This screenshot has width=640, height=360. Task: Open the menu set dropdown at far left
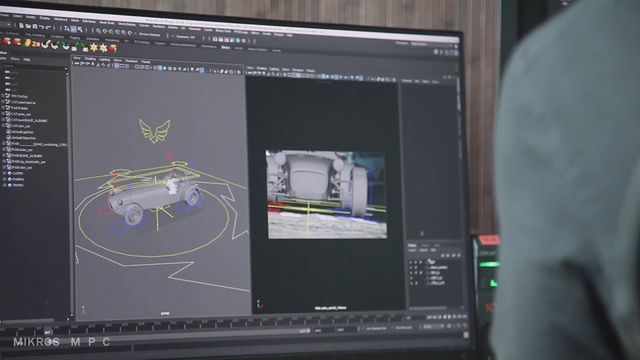(x=5, y=24)
